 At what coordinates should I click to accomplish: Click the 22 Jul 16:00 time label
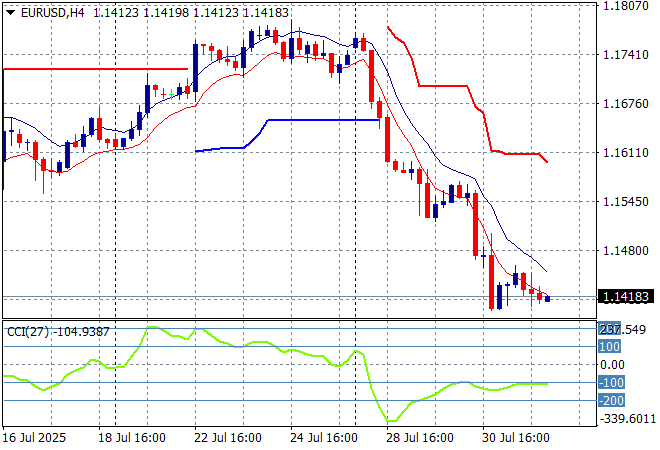tap(228, 438)
